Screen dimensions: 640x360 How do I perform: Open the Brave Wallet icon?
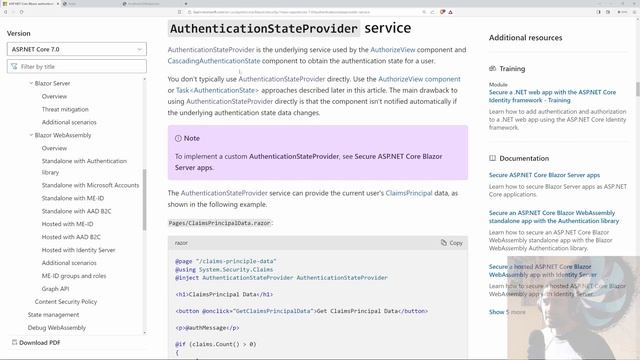(x=608, y=12)
